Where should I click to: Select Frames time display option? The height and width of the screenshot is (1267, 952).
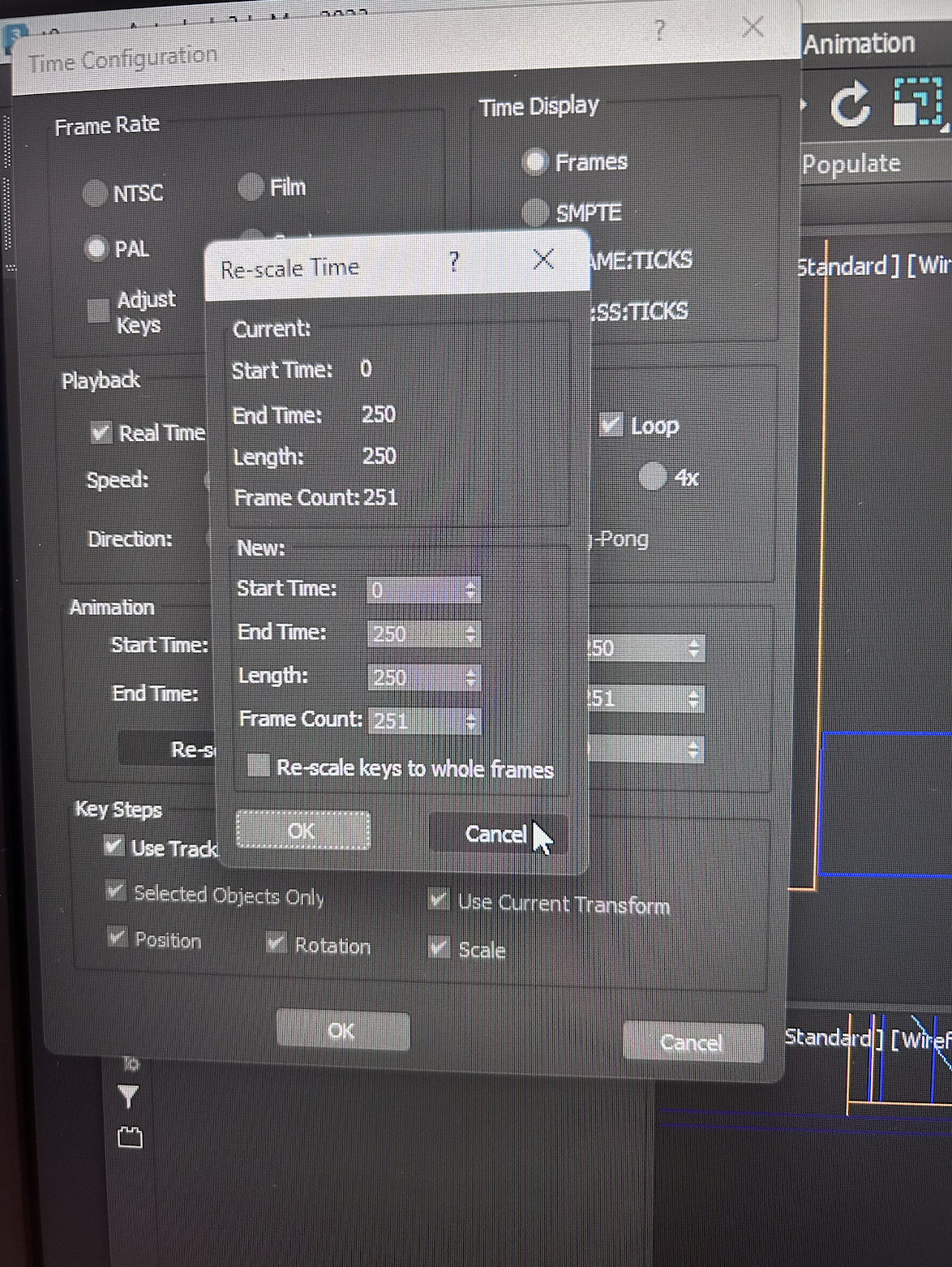point(535,162)
